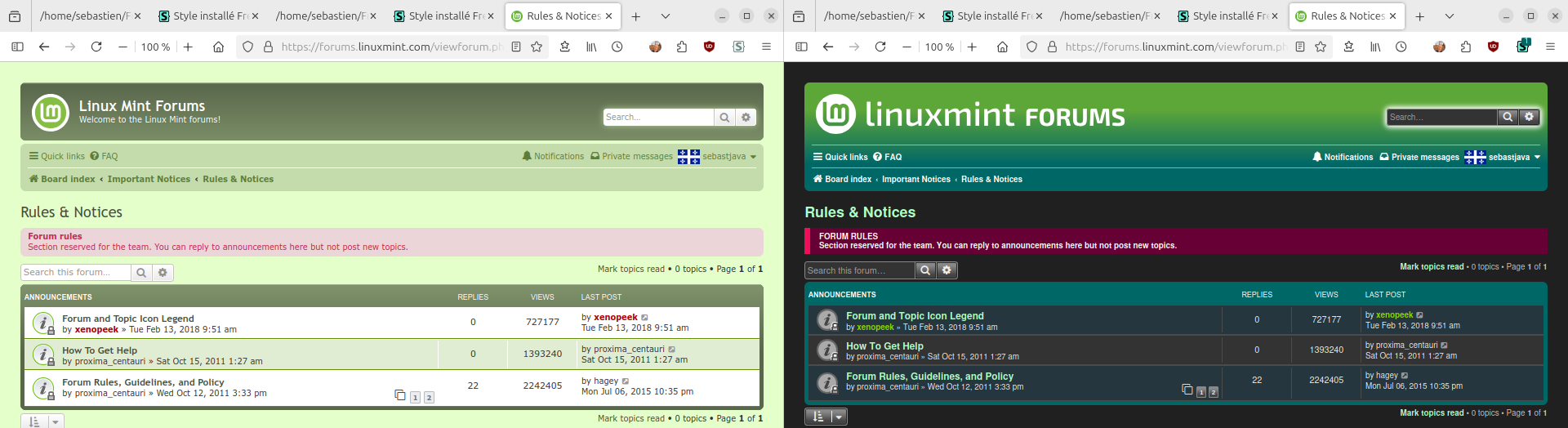This screenshot has width=1568, height=428.
Task: Open Quick links menu in dark forum
Action: tap(840, 157)
